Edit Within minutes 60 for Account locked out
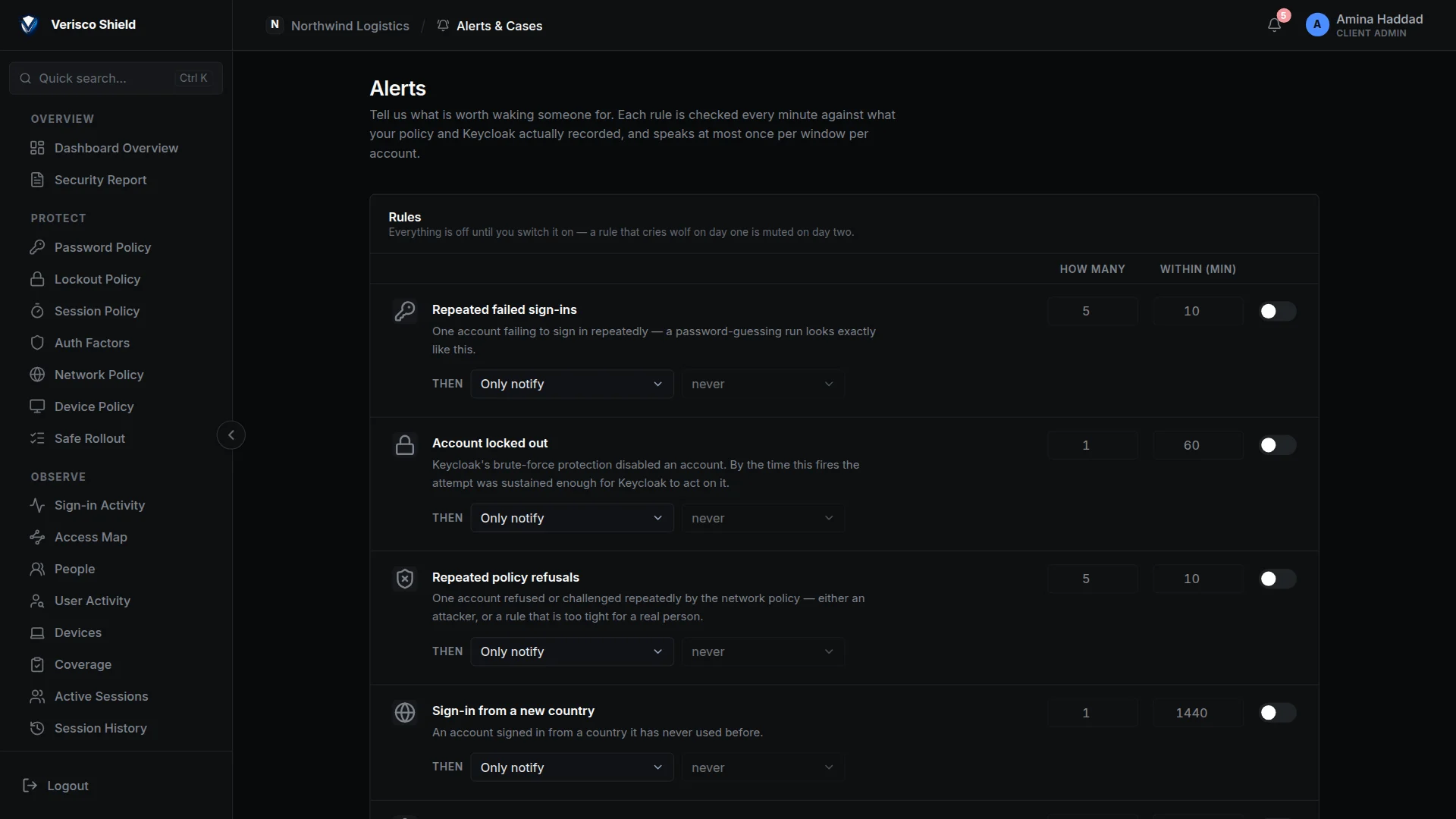Image resolution: width=1456 pixels, height=819 pixels. pos(1198,445)
